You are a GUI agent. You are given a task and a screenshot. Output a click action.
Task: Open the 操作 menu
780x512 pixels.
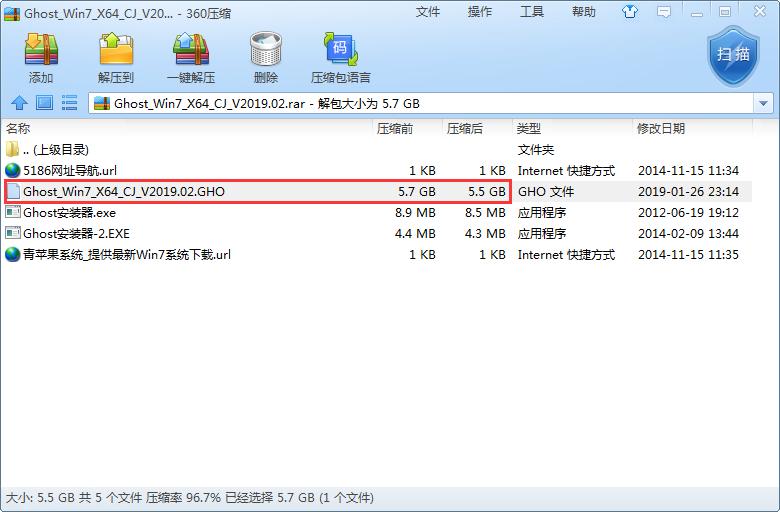[480, 12]
